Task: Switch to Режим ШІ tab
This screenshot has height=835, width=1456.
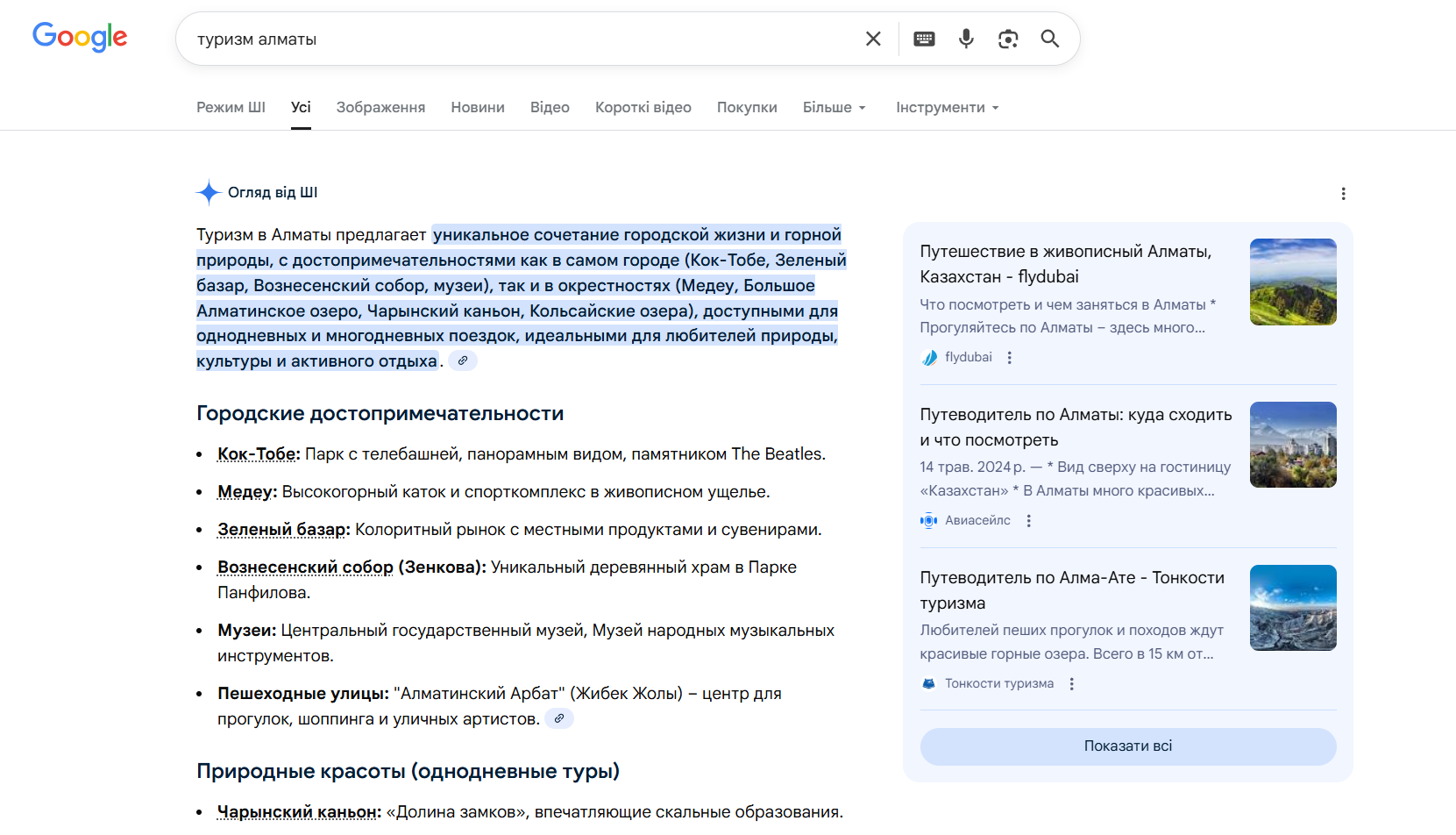Action: coord(231,107)
